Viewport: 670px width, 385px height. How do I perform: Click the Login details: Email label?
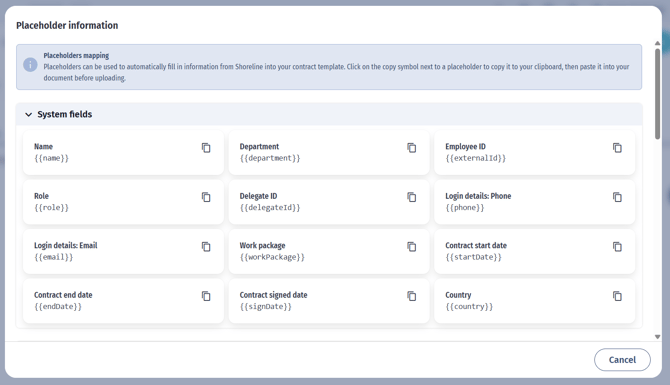(x=66, y=246)
